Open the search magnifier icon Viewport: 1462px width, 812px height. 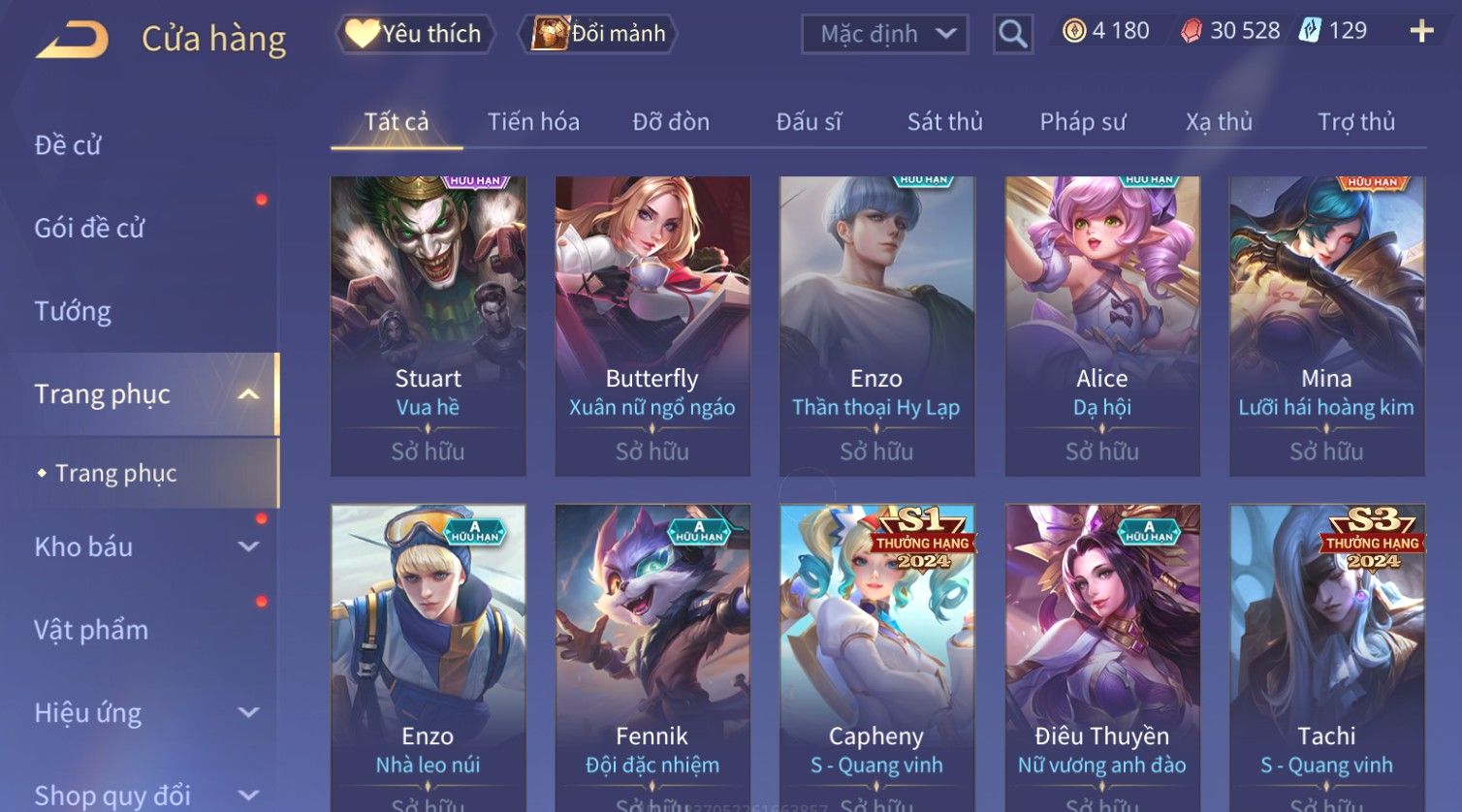(x=1013, y=34)
